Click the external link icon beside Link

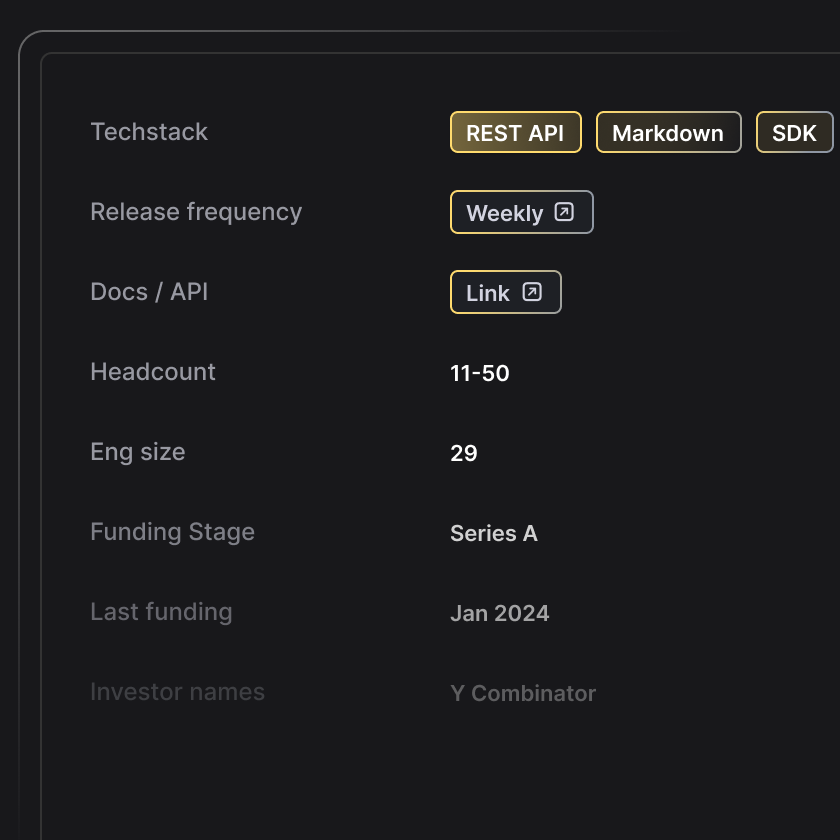tap(533, 292)
